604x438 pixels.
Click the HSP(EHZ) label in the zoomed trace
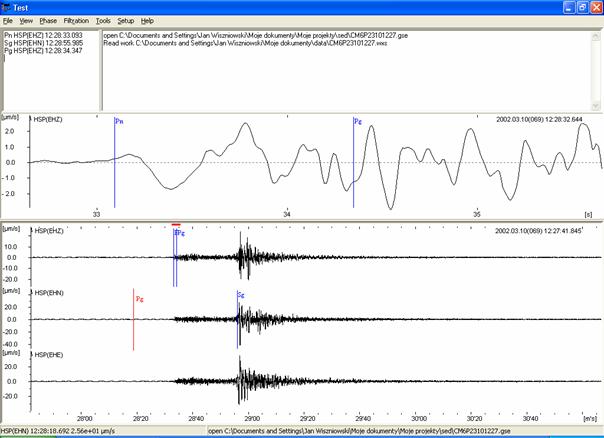click(x=48, y=119)
